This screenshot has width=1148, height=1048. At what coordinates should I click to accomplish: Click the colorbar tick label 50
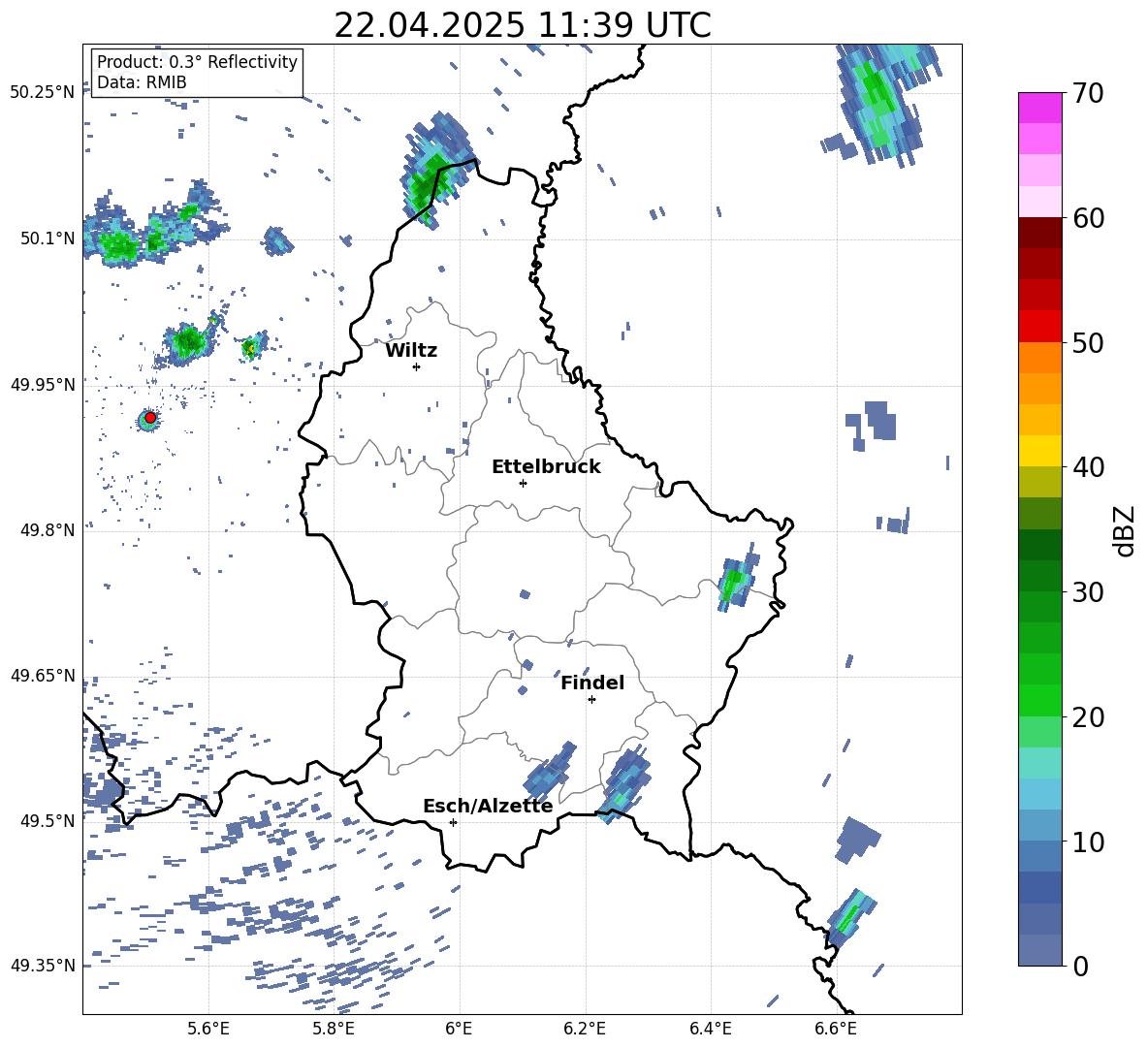click(1088, 343)
